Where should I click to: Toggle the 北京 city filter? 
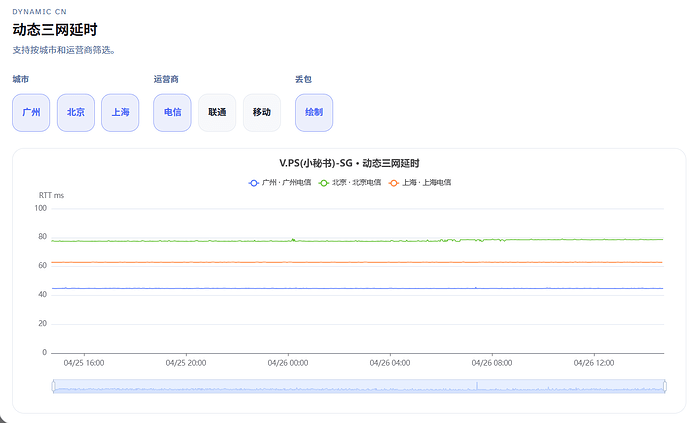pos(76,113)
